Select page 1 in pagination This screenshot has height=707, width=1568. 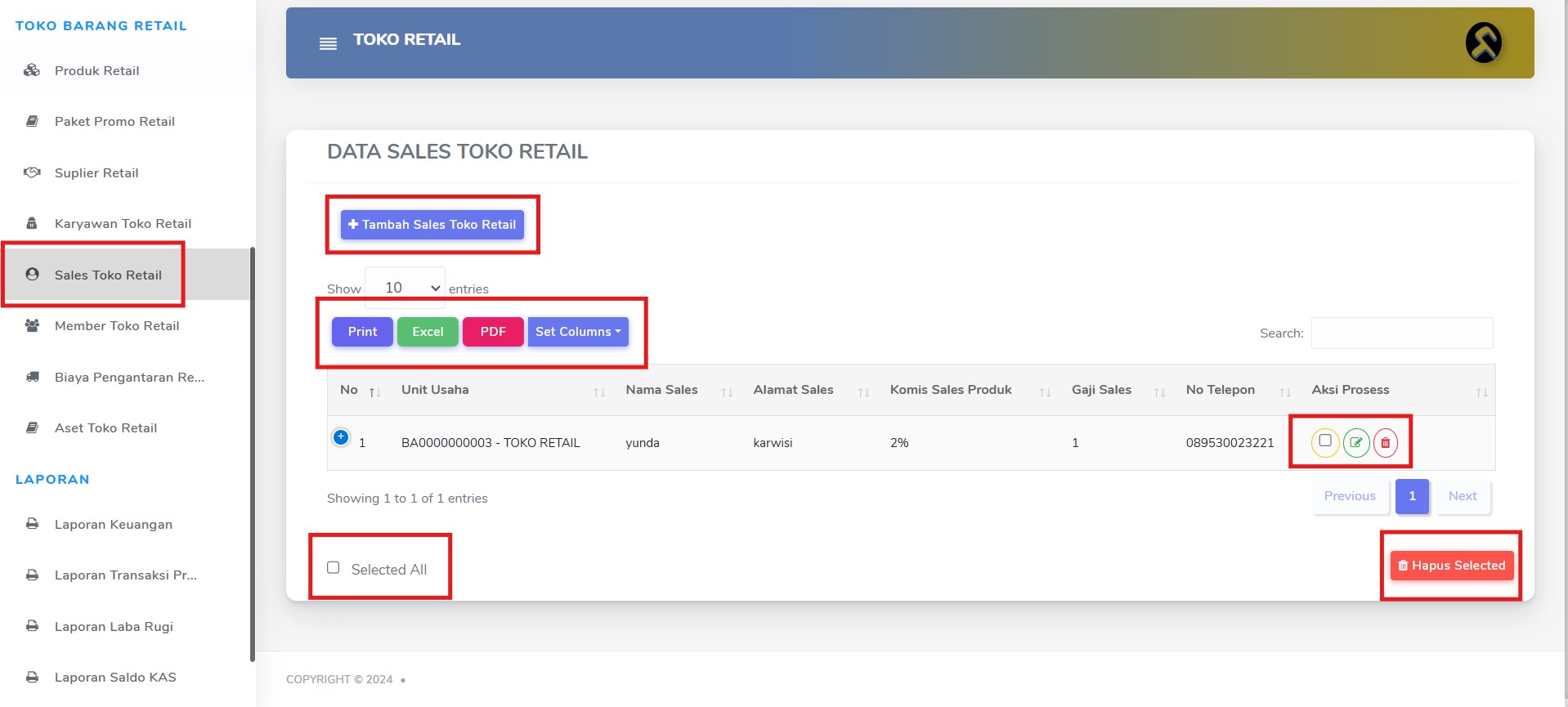point(1412,496)
